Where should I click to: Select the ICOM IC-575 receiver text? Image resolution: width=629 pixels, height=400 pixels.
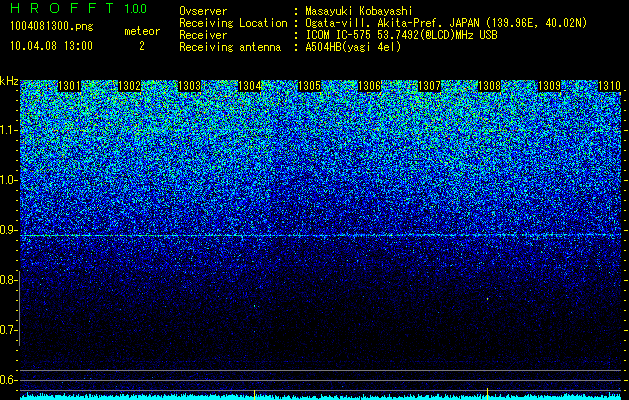pyautogui.click(x=401, y=35)
